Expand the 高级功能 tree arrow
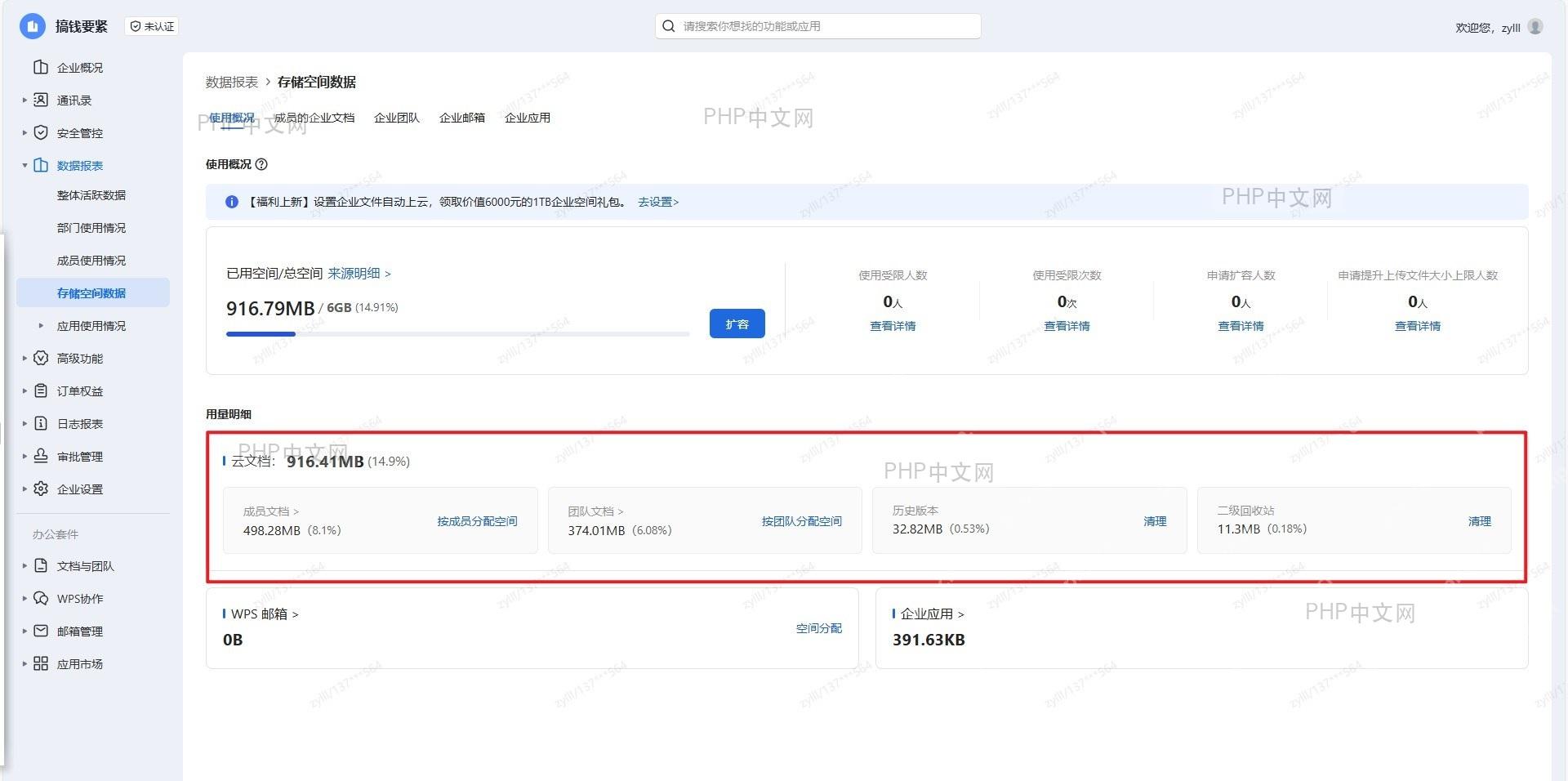The width and height of the screenshot is (1568, 781). coord(24,358)
